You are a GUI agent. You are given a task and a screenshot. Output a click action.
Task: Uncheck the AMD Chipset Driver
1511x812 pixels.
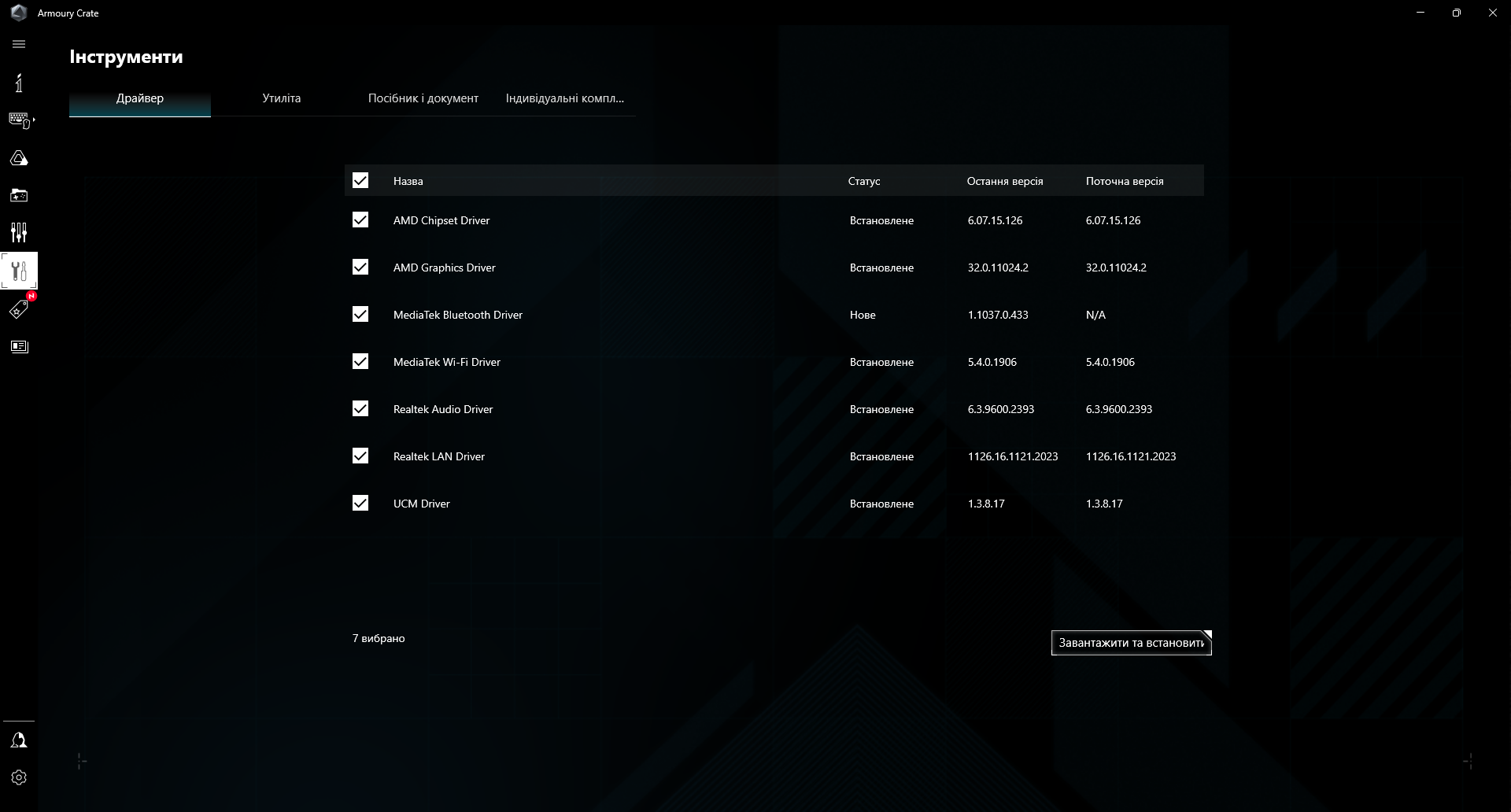360,220
